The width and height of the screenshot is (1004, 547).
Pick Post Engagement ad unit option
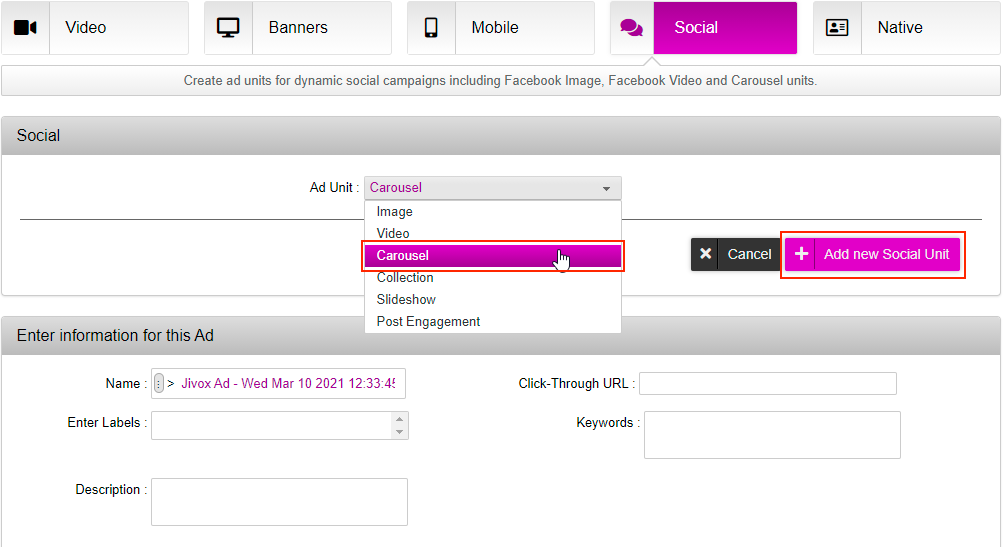428,322
